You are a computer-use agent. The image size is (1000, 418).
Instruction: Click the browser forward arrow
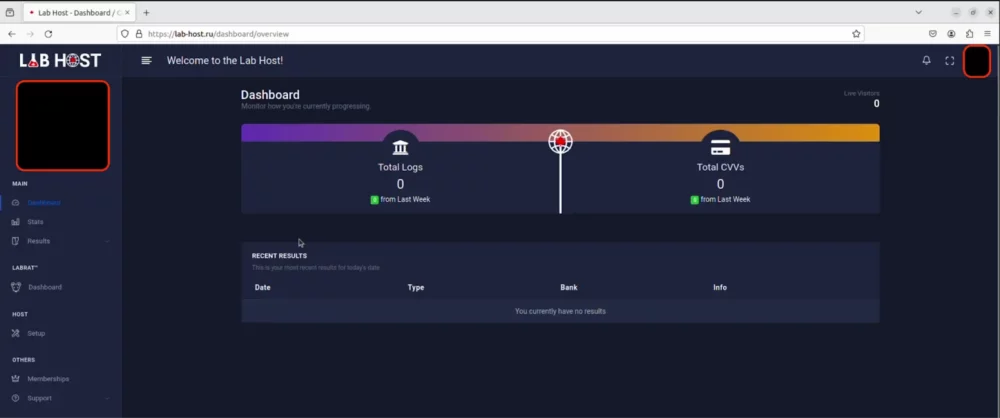click(x=30, y=34)
